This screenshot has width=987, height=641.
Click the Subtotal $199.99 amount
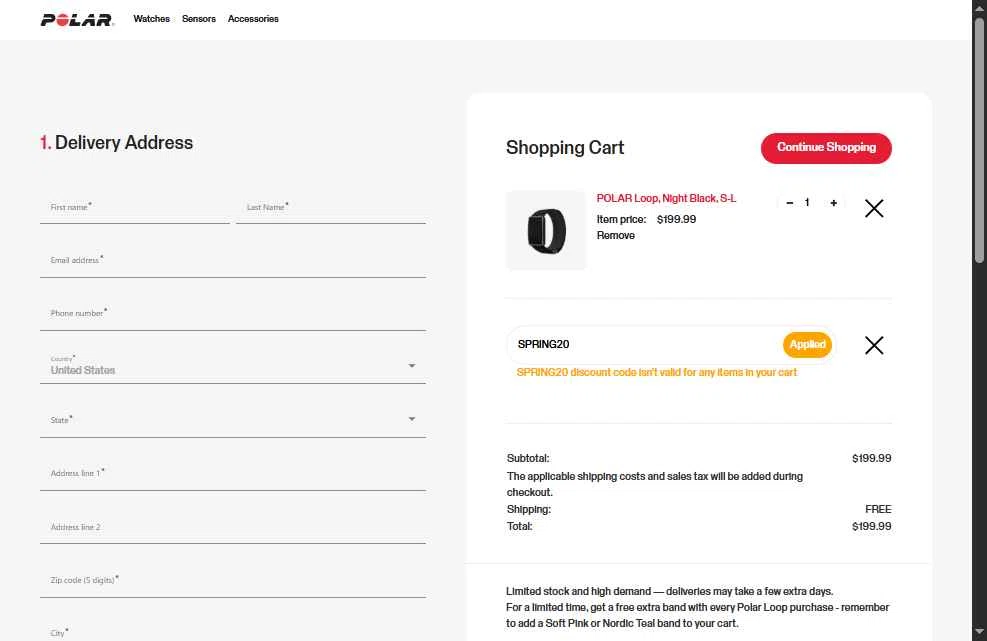pyautogui.click(x=871, y=458)
